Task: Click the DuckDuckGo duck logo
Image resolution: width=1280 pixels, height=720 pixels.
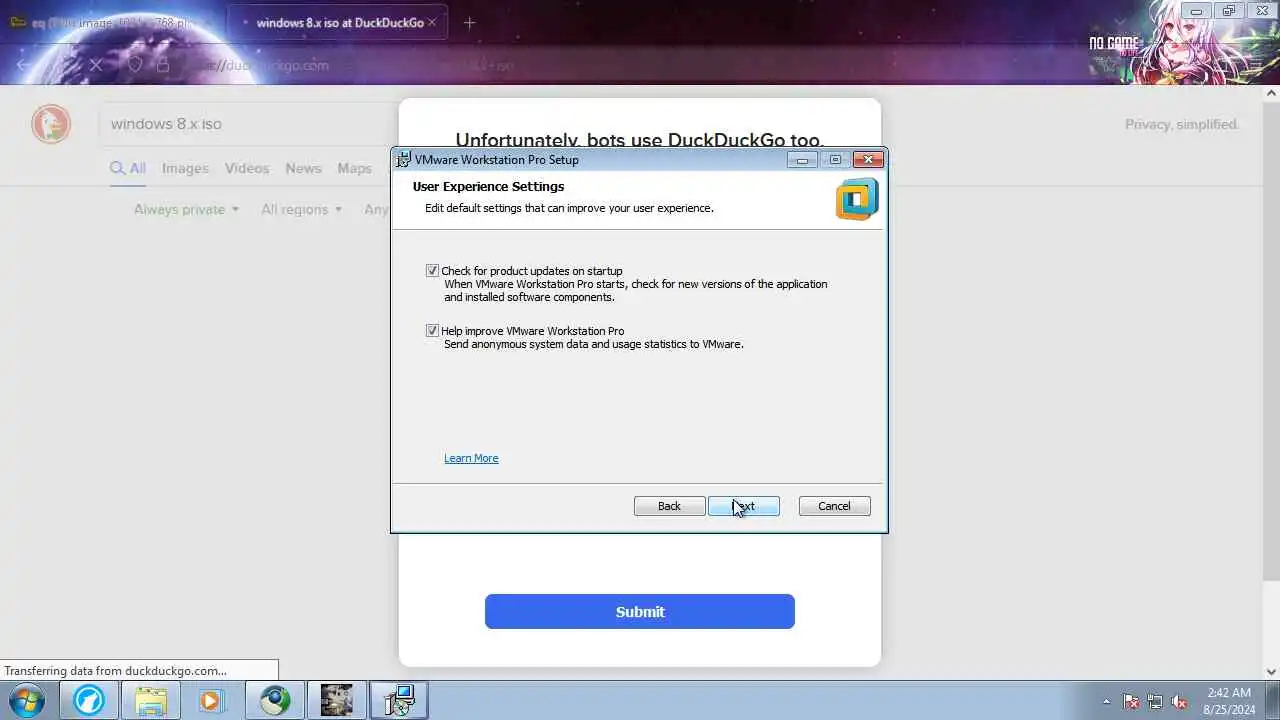Action: coord(51,124)
